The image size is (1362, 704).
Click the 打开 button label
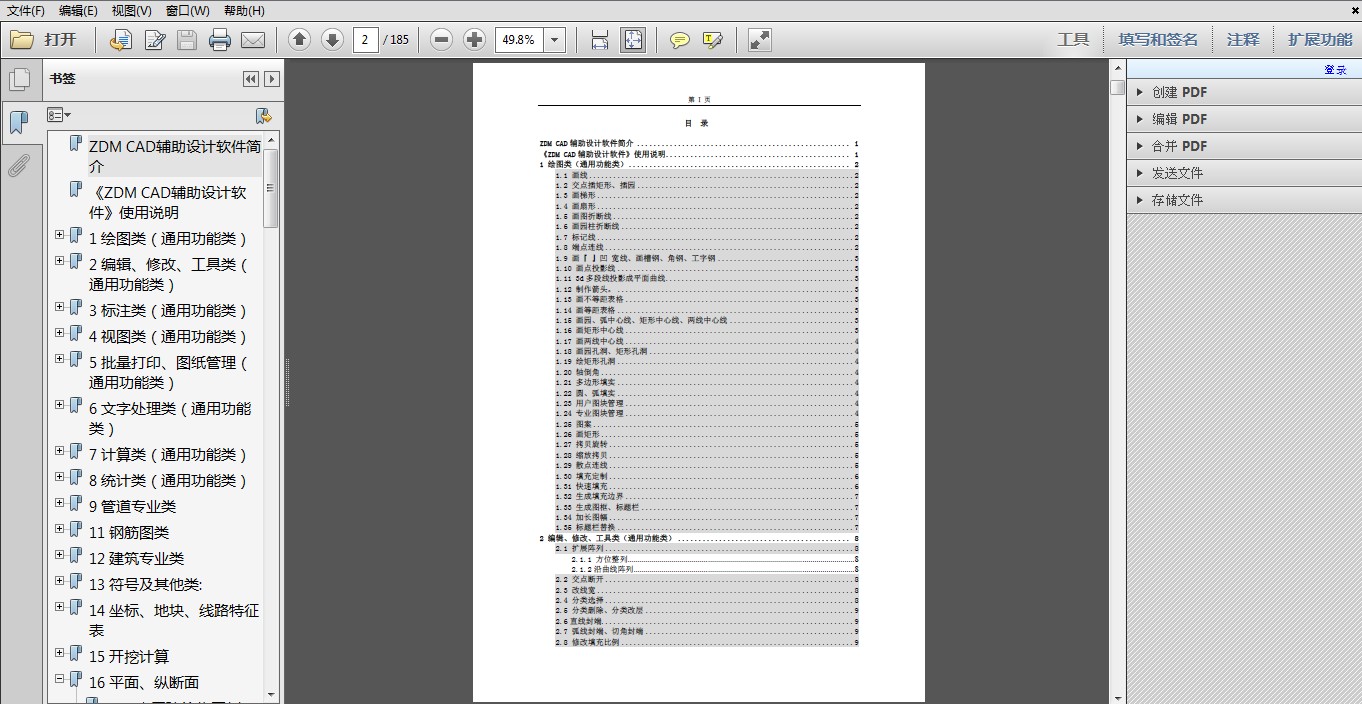(x=60, y=40)
